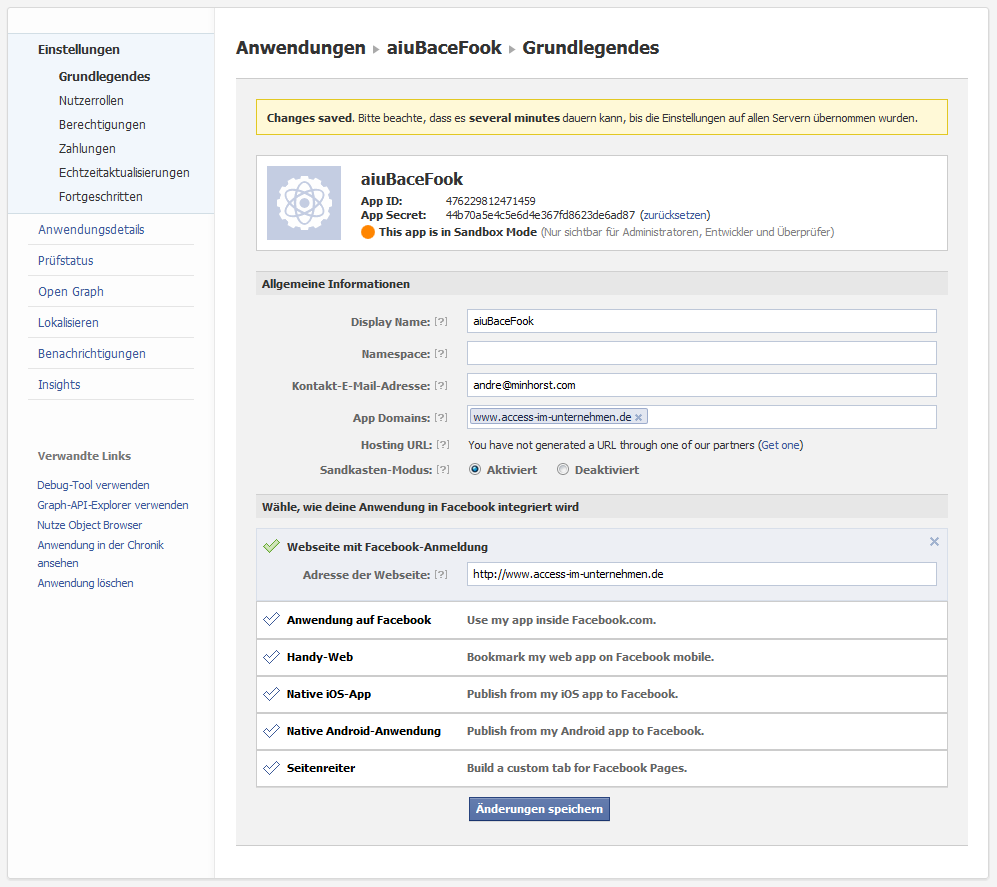
Task: Click the Graph-API-Explorer verwenden link
Action: tap(113, 505)
